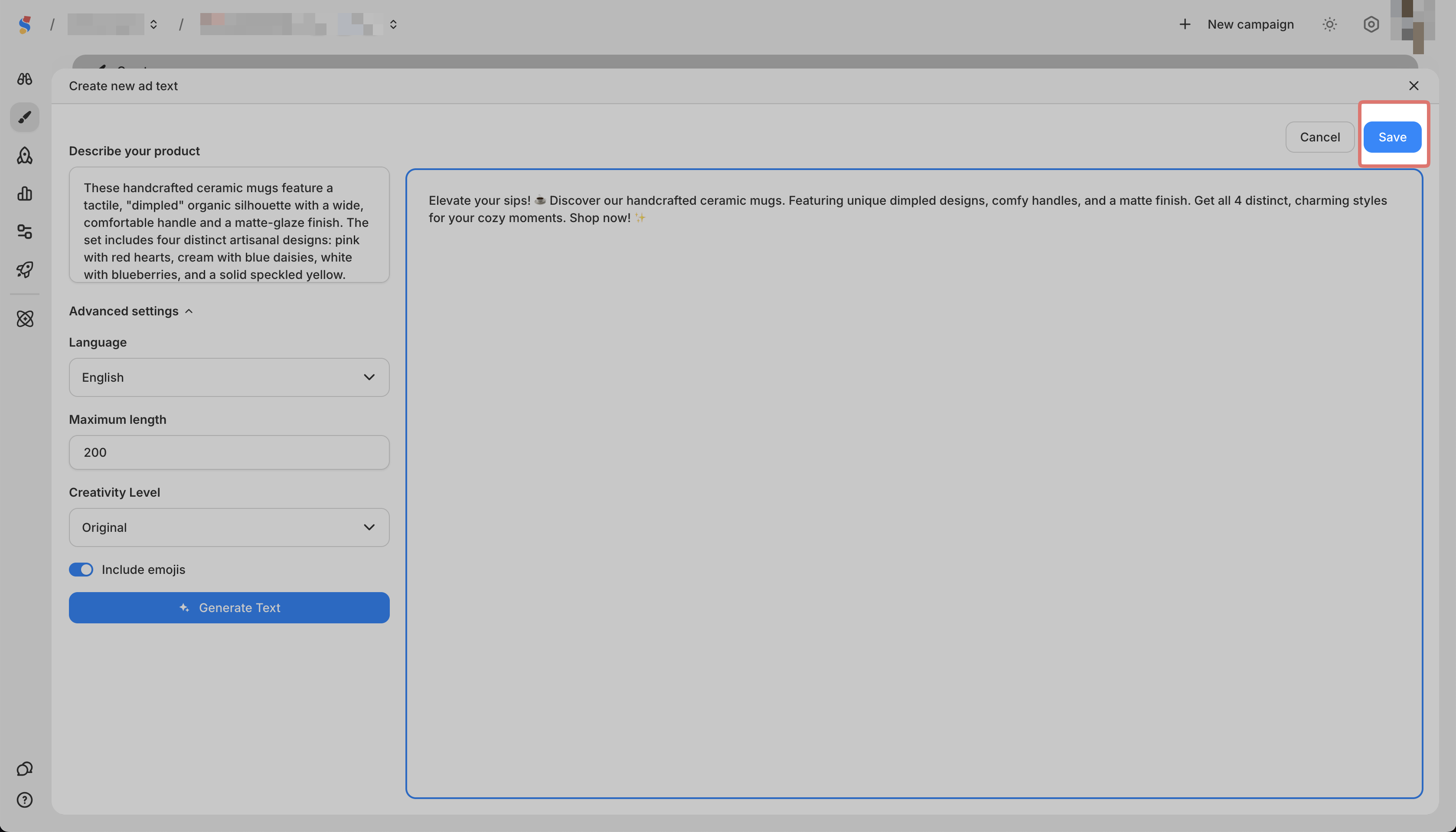Viewport: 1456px width, 832px height.
Task: Click the help question mark icon
Action: 25,800
